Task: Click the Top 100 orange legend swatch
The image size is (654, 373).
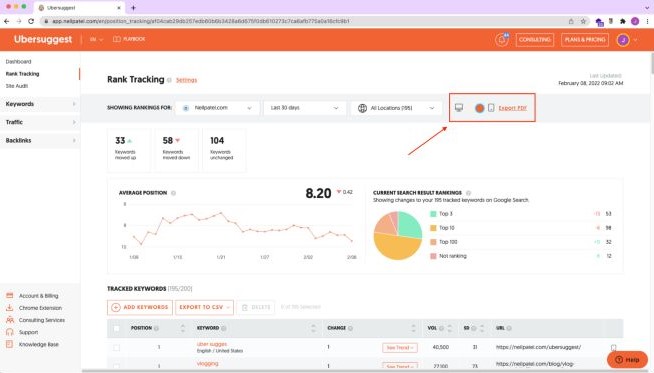Action: 433,242
